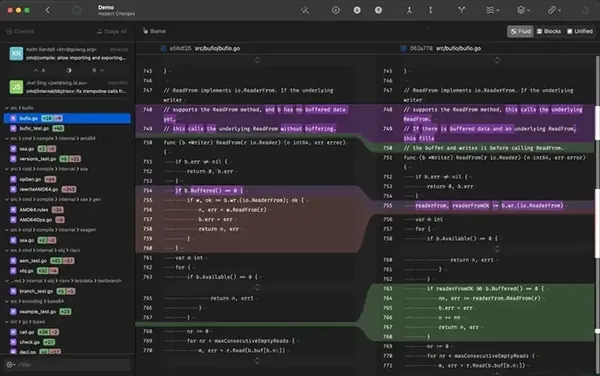Click half-circle compare icon between A and B
Screen dimensions: 600x376
pos(69,70)
